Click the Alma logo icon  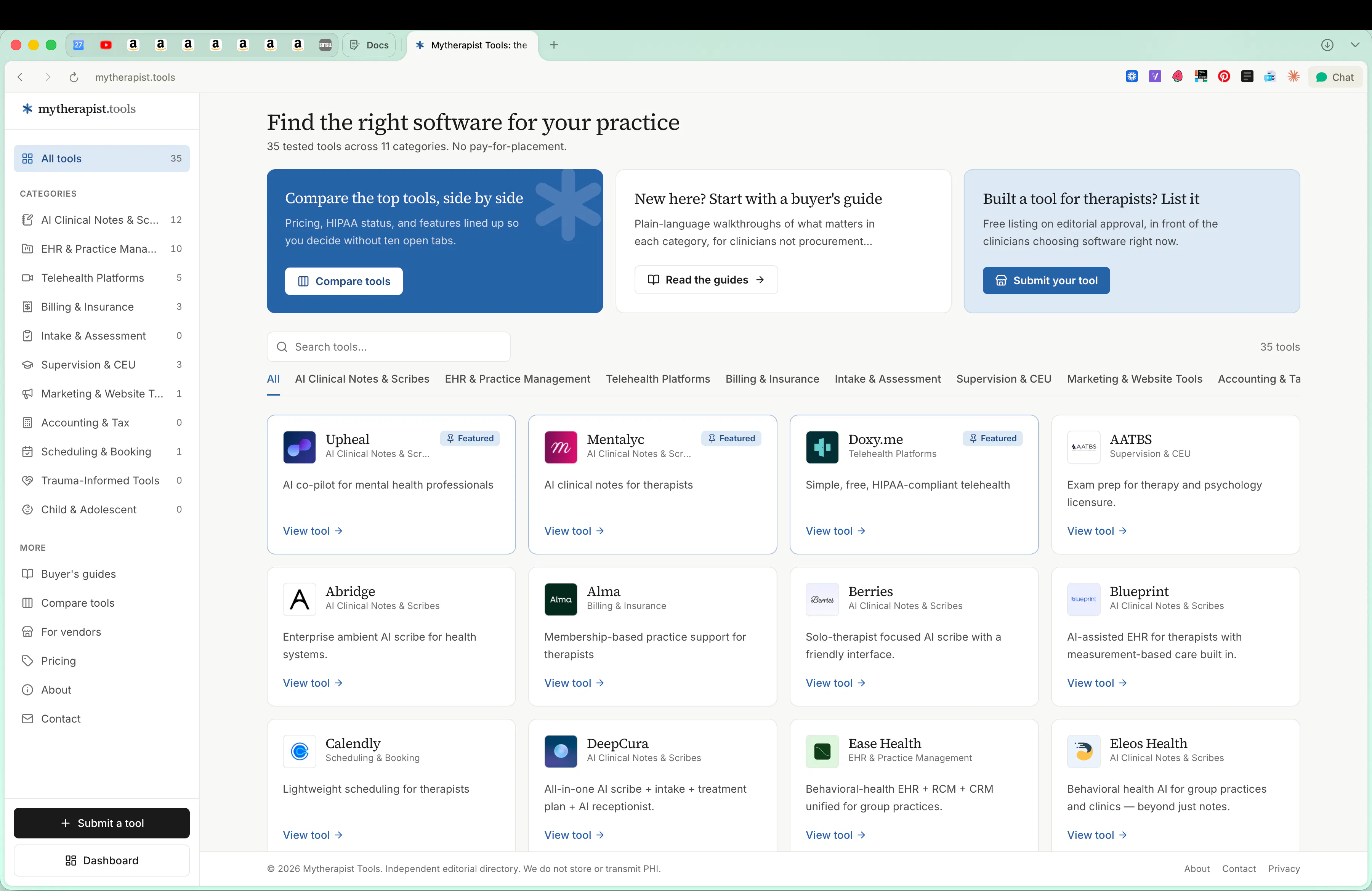coord(560,599)
